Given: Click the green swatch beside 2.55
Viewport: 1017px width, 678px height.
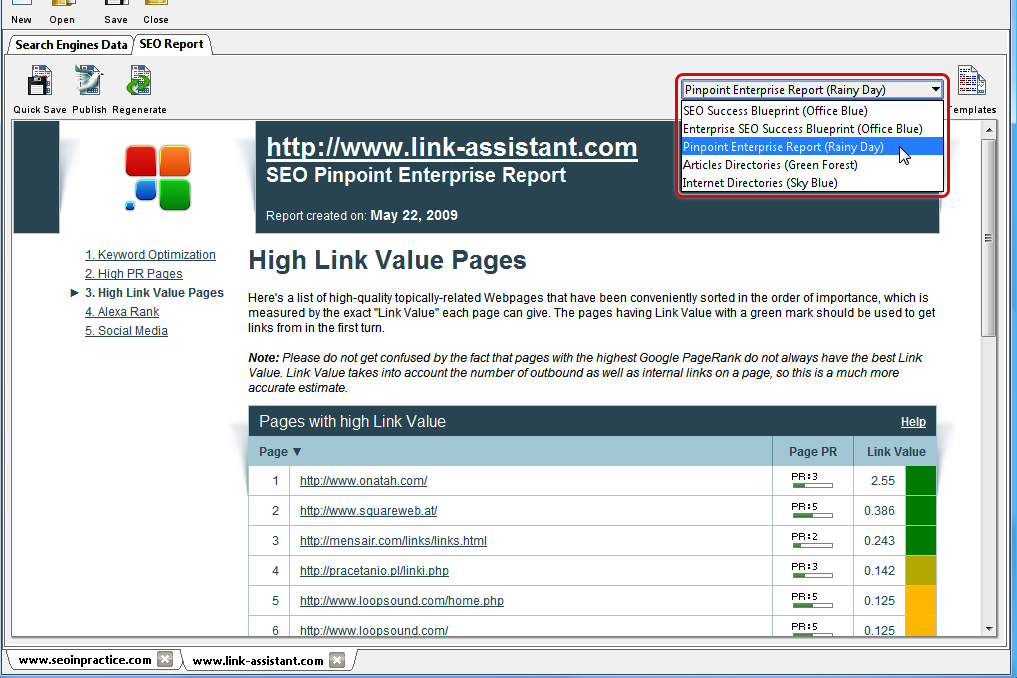Looking at the screenshot, I should click(920, 481).
